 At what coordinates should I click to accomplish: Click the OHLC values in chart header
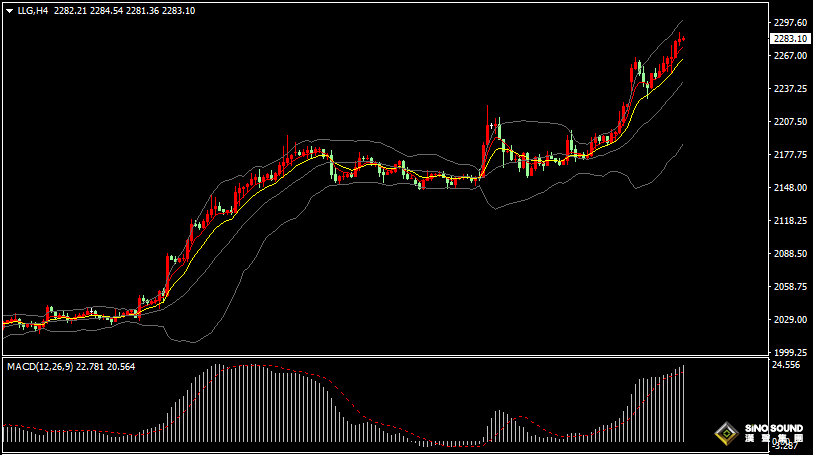click(137, 11)
